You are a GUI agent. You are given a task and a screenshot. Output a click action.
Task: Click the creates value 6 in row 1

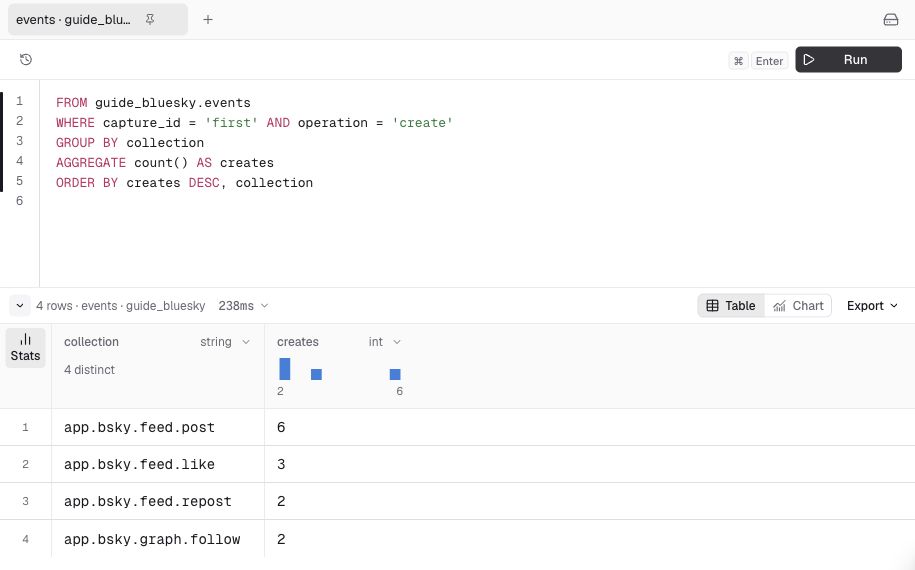point(281,427)
